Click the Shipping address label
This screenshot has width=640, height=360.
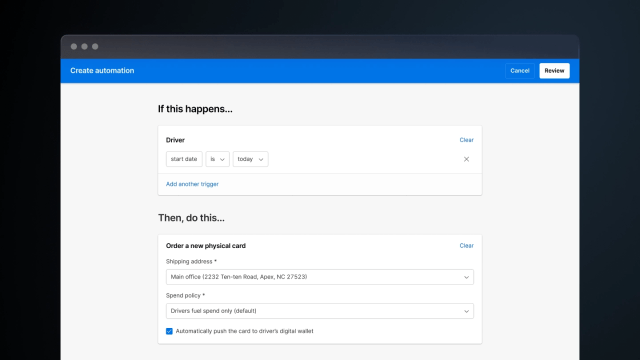coord(191,262)
